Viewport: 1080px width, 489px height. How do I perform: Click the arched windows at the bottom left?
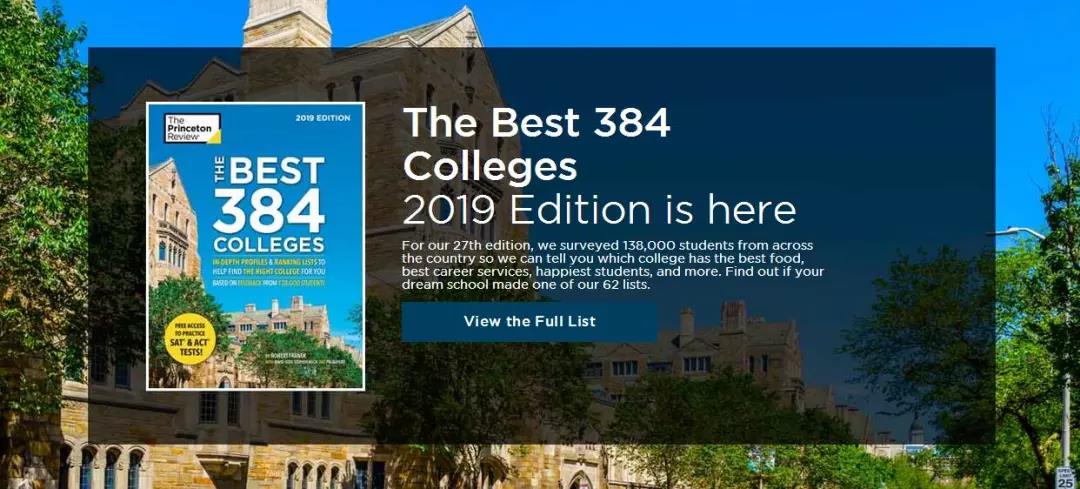coord(102,467)
